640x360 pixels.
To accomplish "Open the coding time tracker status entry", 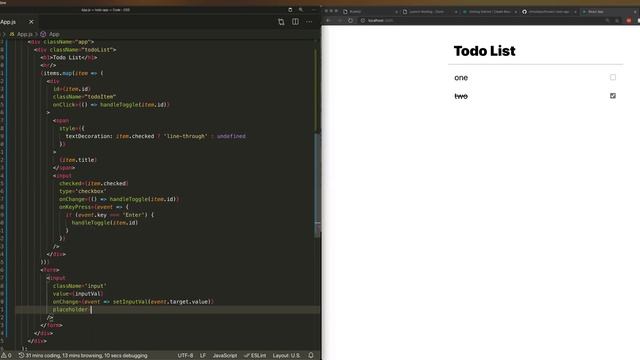I will [83, 356].
